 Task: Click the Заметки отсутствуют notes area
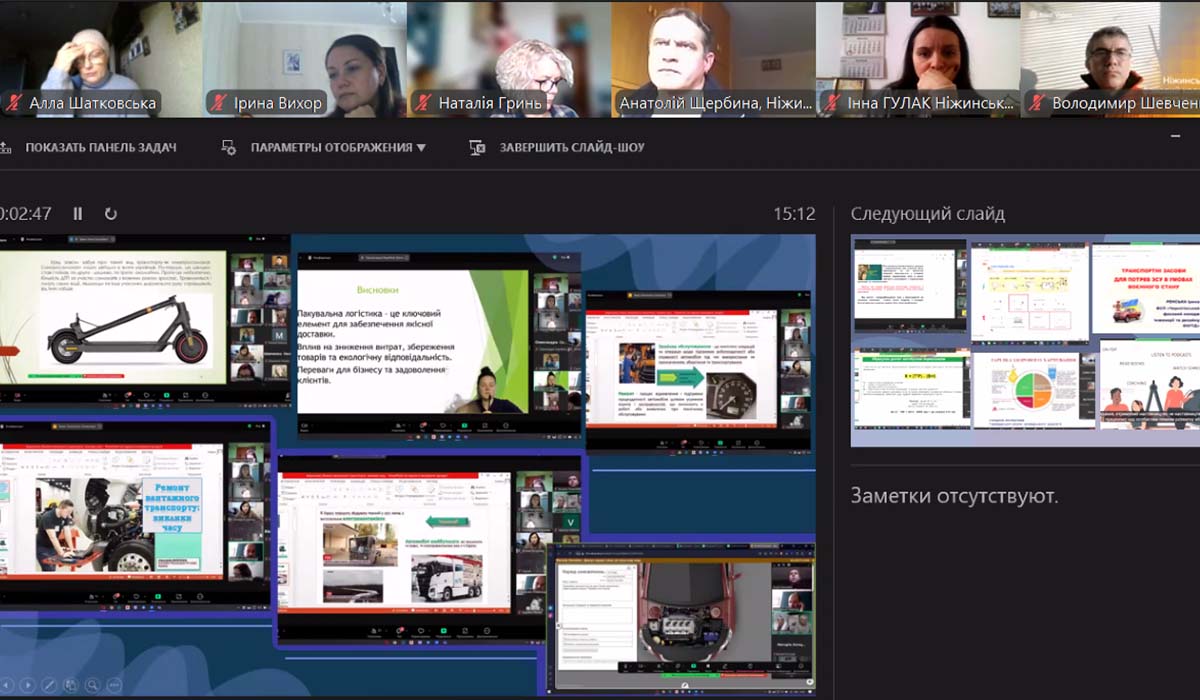954,496
